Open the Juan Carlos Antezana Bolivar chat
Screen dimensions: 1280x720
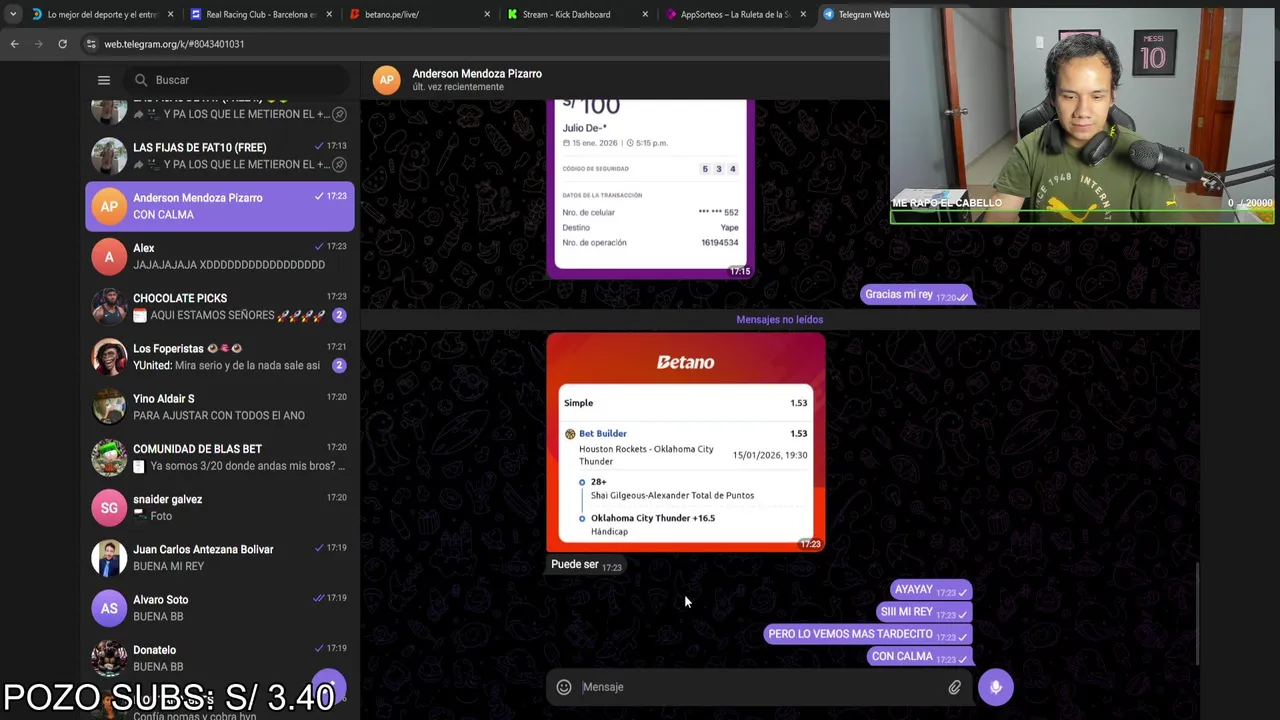coord(220,558)
